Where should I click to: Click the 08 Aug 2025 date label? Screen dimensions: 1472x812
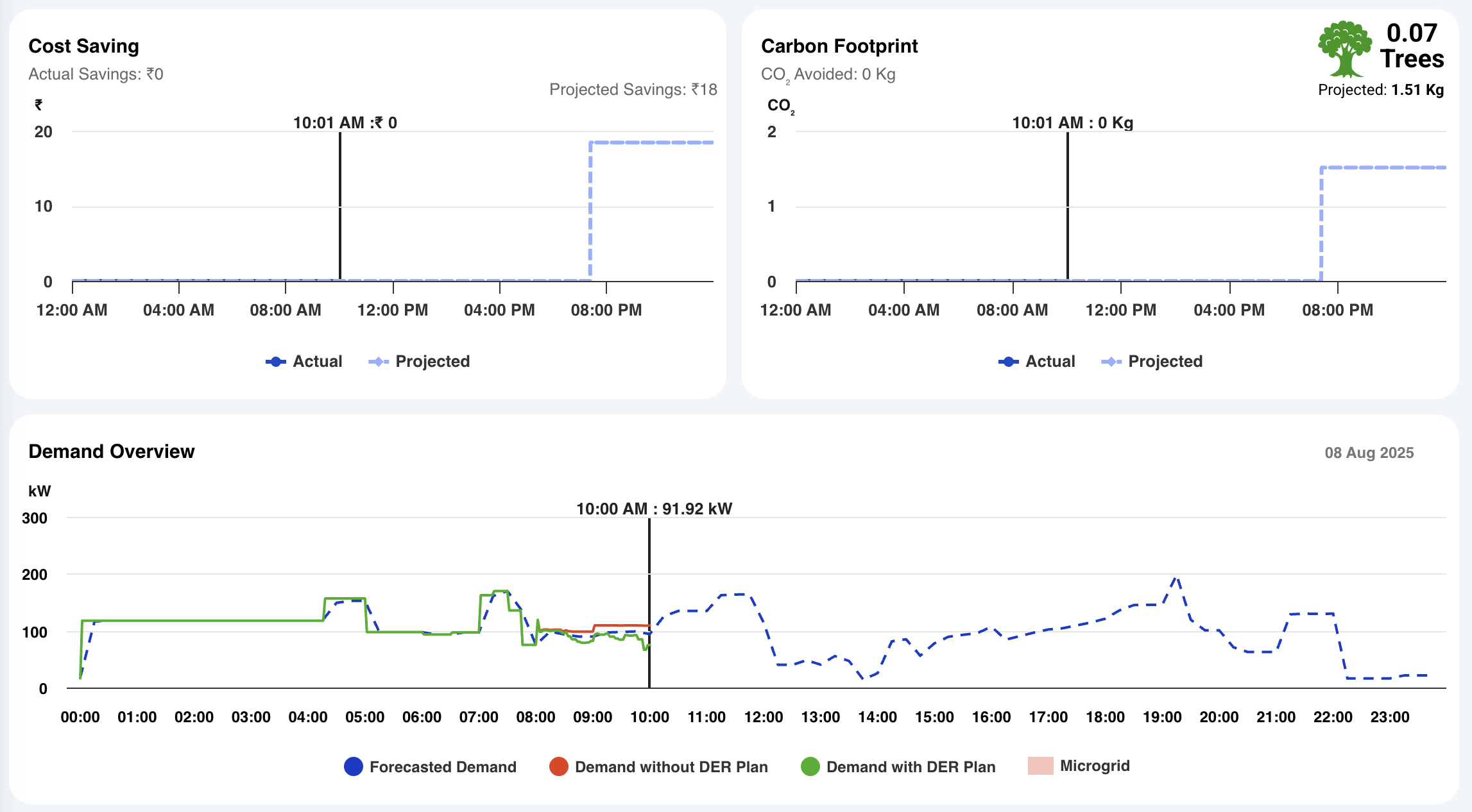pyautogui.click(x=1369, y=453)
